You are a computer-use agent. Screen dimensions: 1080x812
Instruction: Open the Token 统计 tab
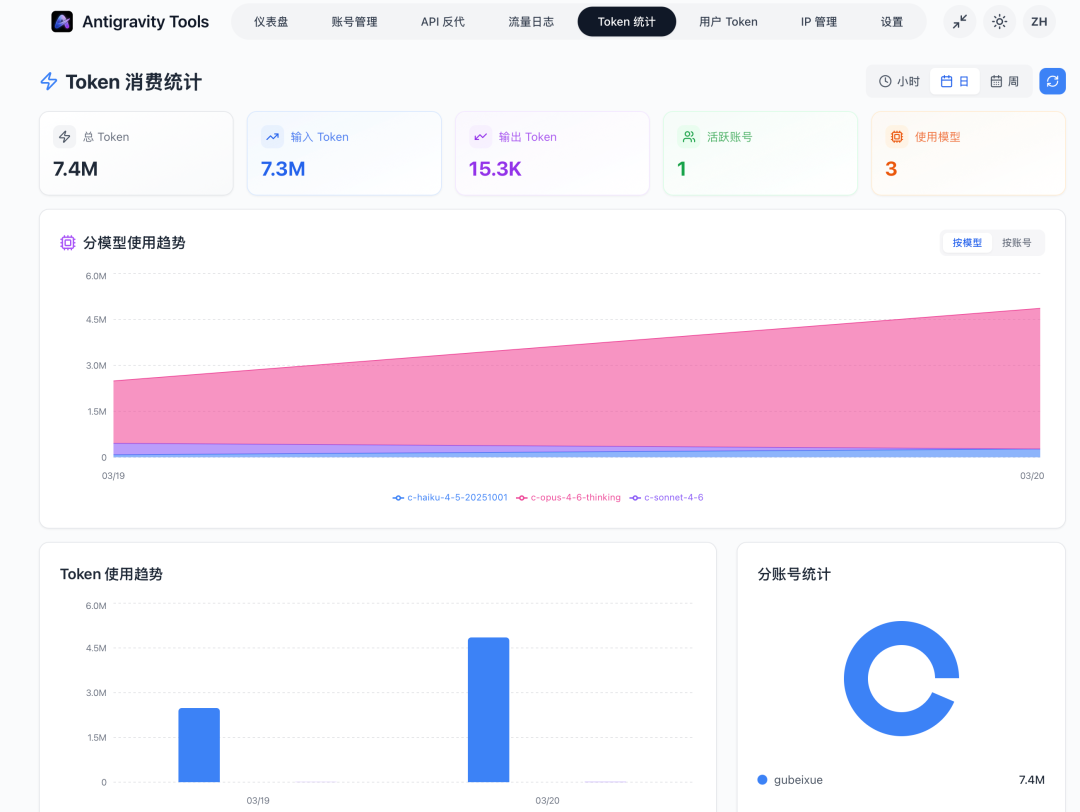[x=626, y=21]
